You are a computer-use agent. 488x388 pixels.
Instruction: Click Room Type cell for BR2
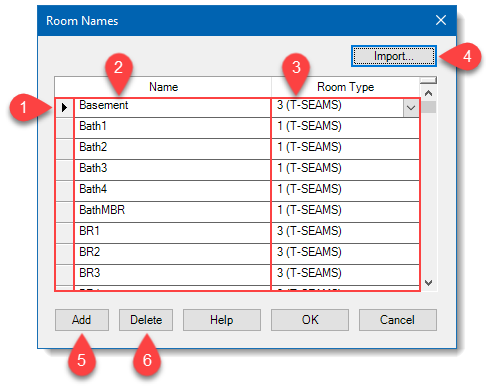click(345, 254)
